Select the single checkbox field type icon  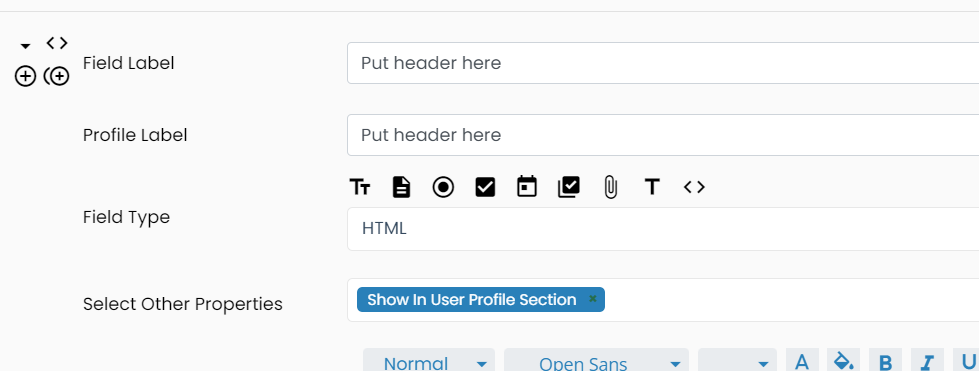point(485,187)
